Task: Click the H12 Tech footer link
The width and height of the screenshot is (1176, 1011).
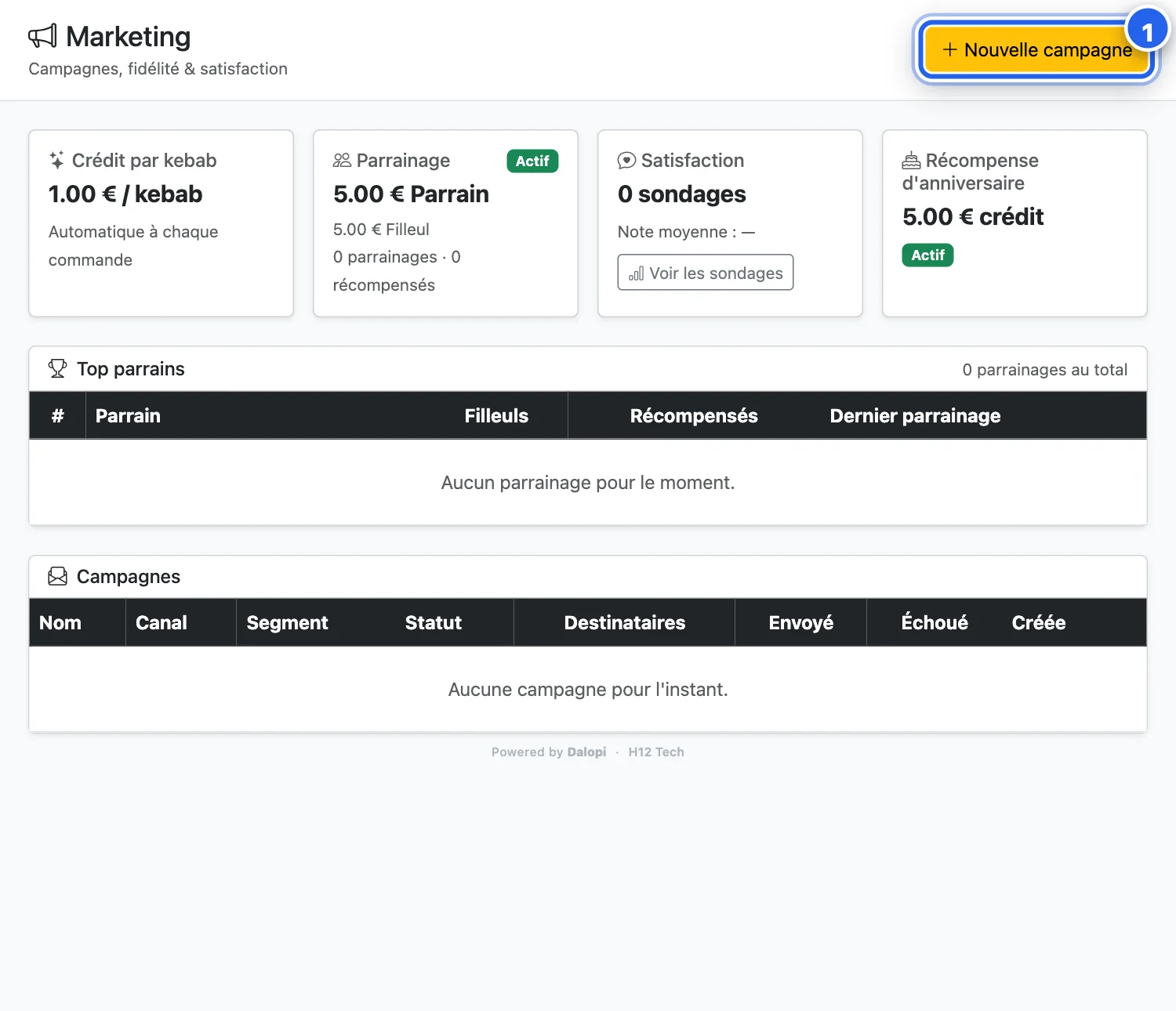Action: pos(656,752)
